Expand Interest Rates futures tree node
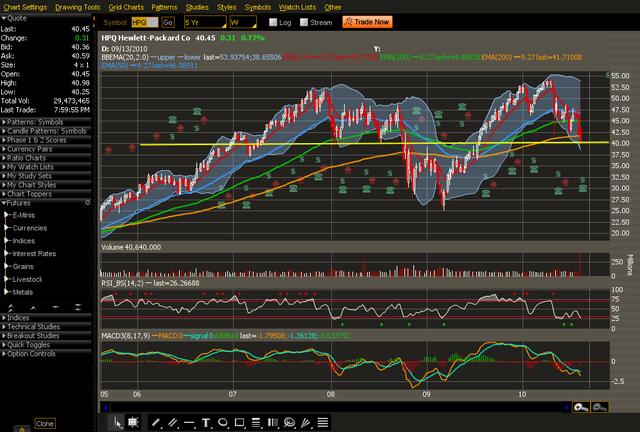Screen dimensions: 640x432 tap(6, 253)
